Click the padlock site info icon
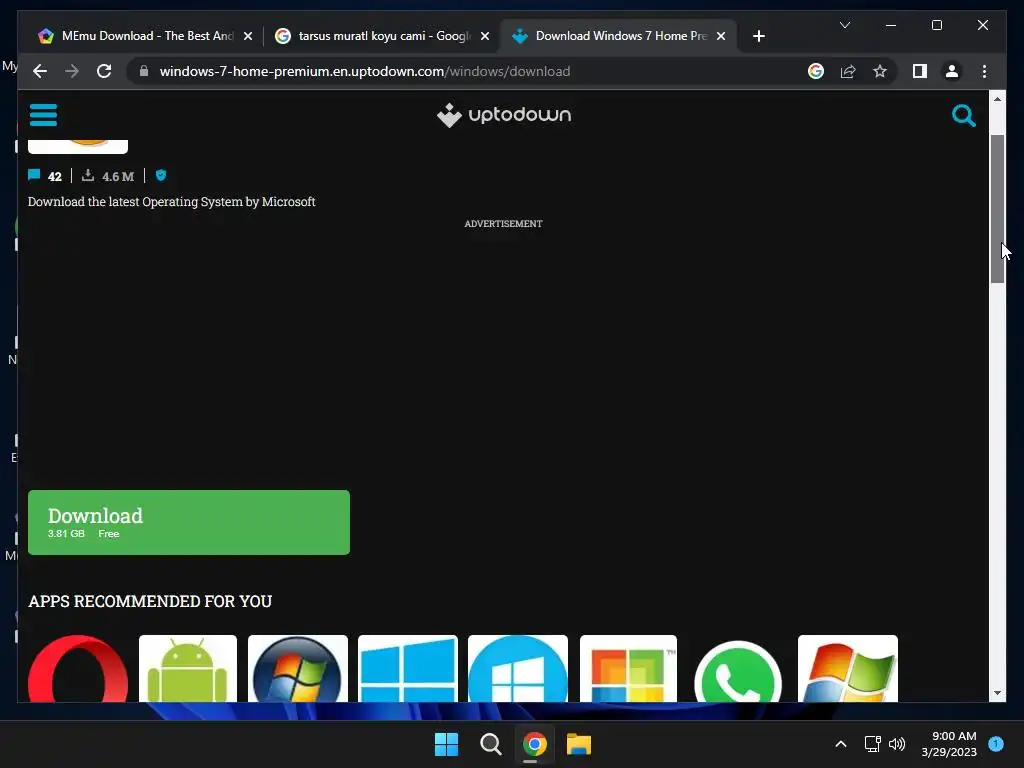The width and height of the screenshot is (1024, 768). [x=144, y=71]
